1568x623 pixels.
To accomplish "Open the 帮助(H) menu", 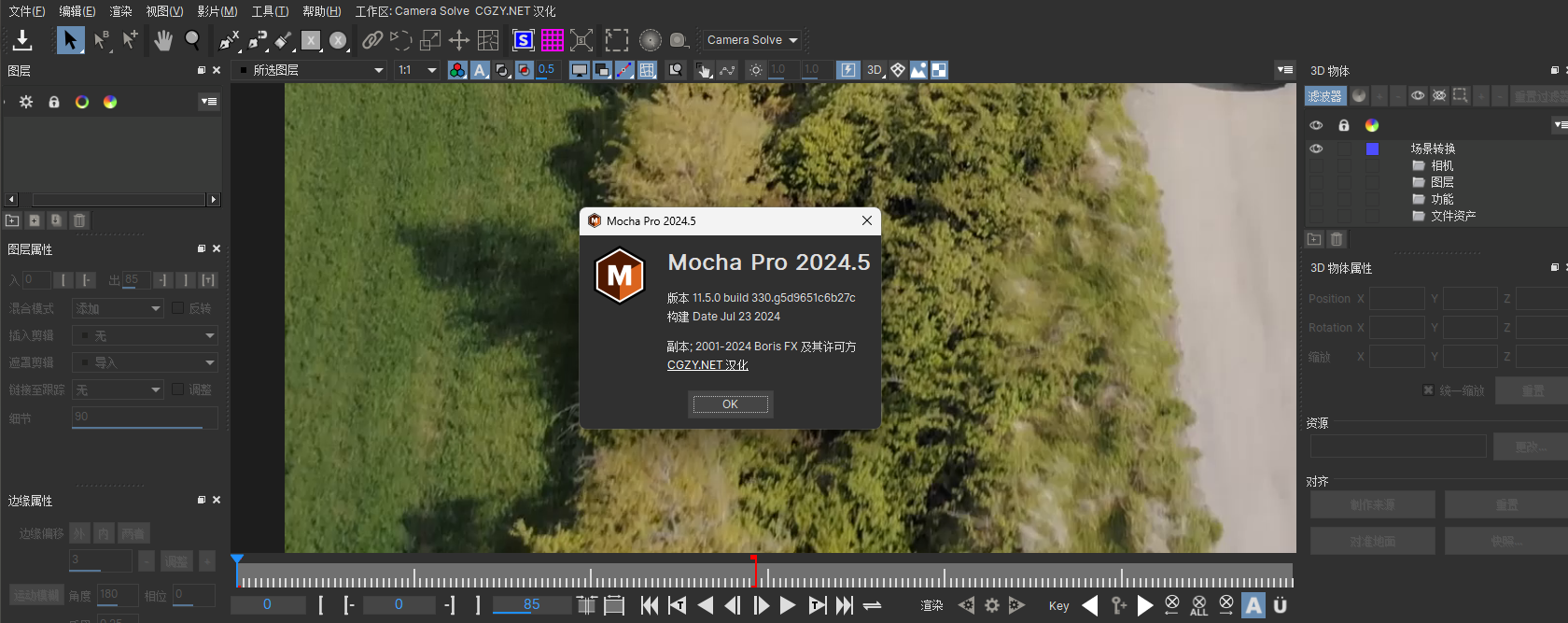I will click(321, 11).
